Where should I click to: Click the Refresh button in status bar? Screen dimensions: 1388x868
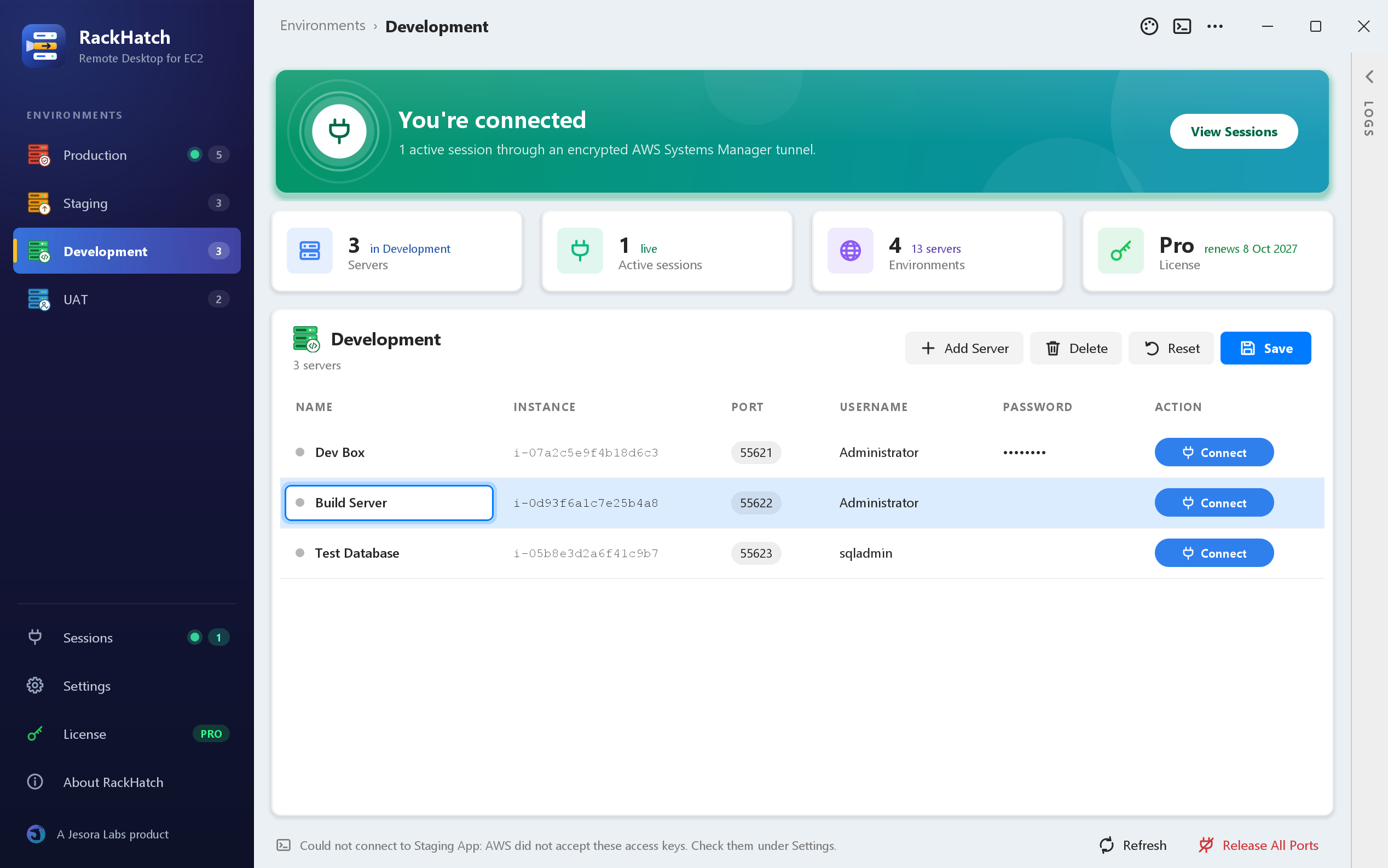(x=1132, y=845)
